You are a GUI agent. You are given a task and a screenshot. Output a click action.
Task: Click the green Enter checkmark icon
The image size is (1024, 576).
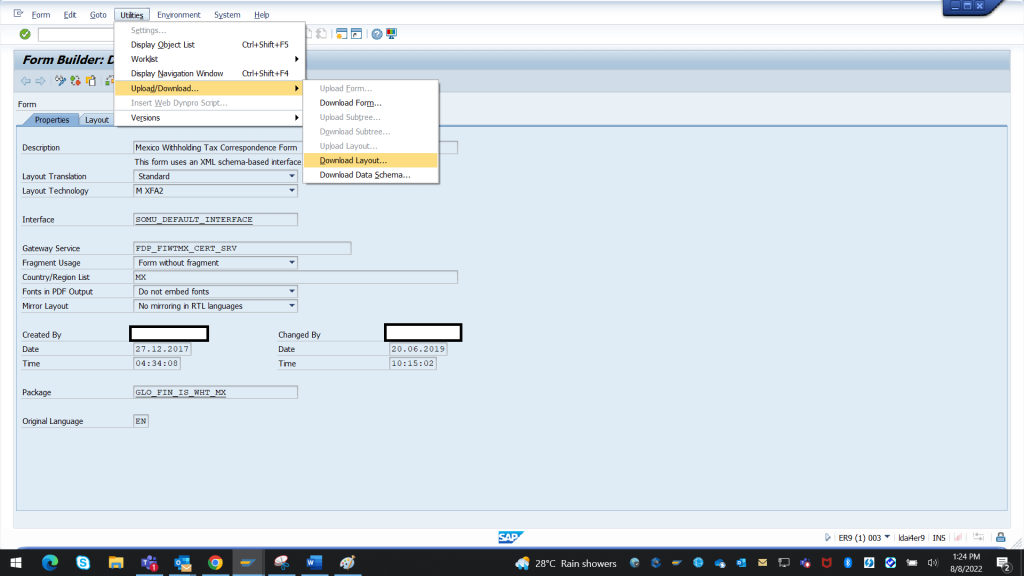point(25,34)
